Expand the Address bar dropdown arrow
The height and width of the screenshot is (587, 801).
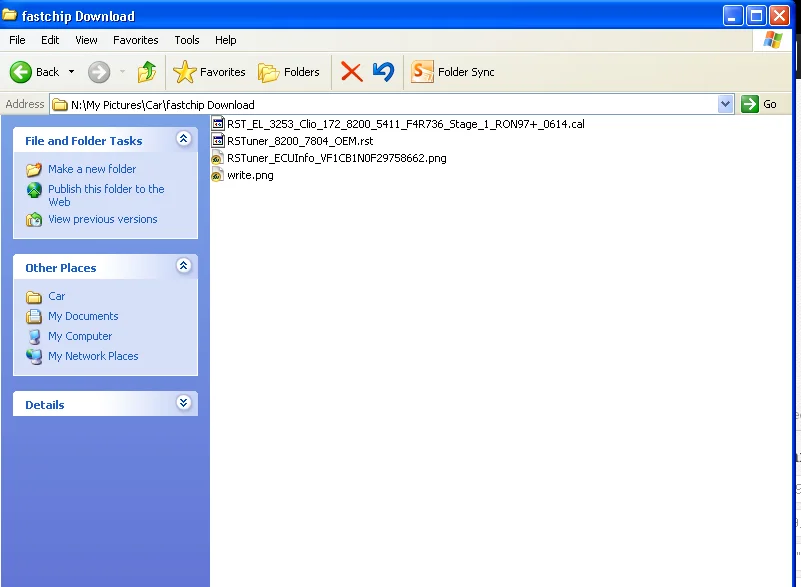(725, 105)
